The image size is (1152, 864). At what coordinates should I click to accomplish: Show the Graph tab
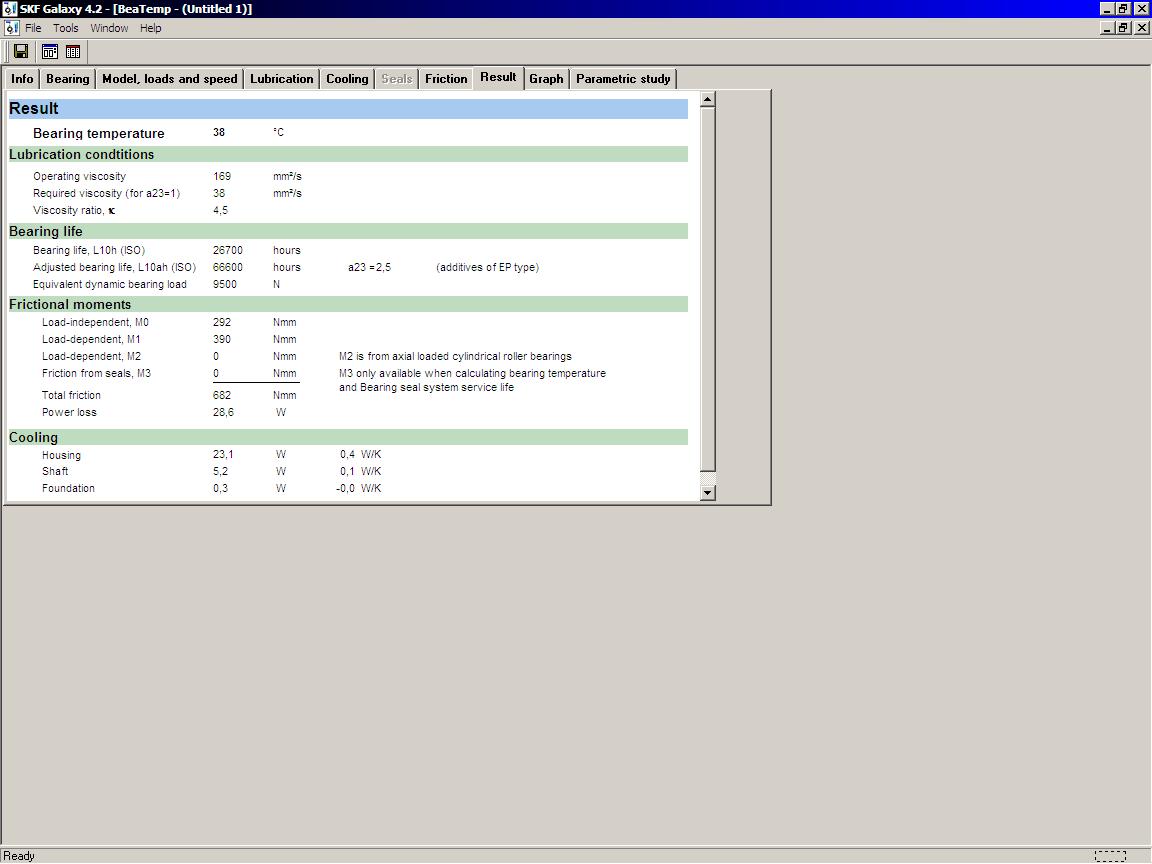(x=546, y=79)
